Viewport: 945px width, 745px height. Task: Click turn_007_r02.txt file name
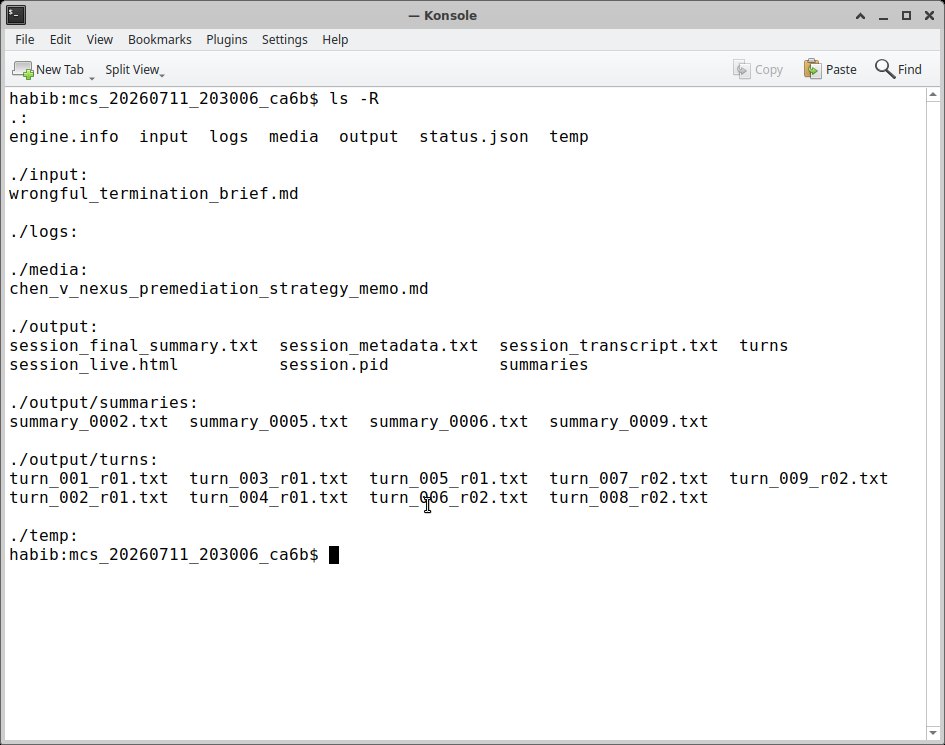tap(629, 479)
